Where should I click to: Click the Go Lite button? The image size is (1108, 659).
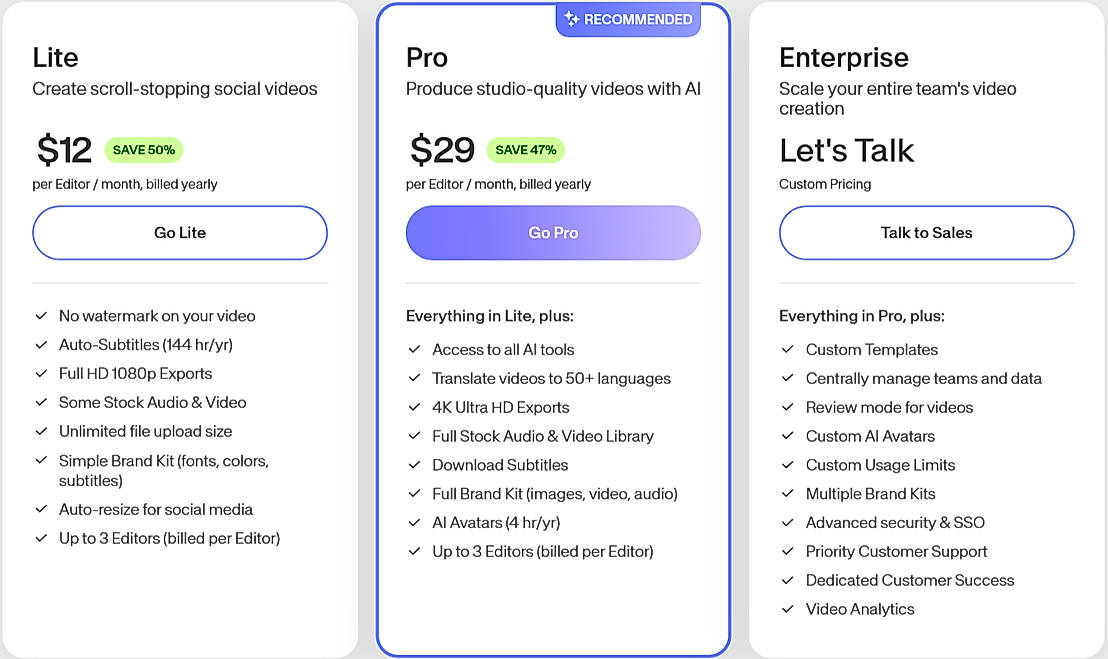(180, 233)
